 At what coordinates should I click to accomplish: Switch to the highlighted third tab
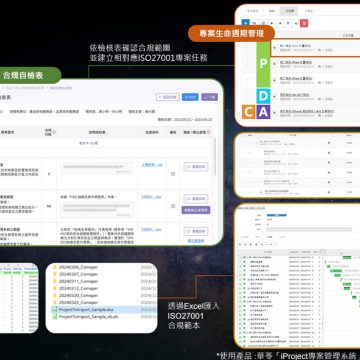289,11
